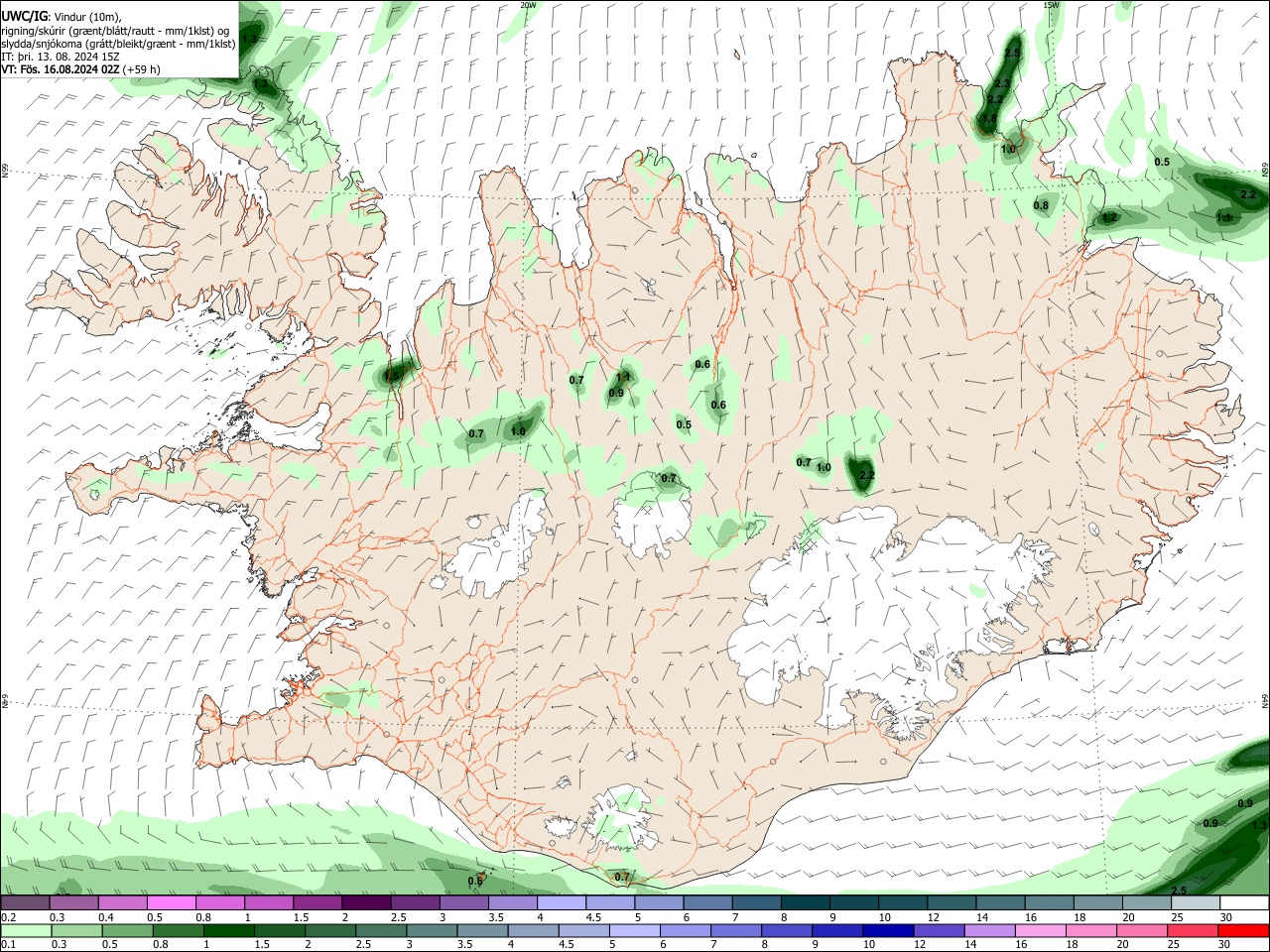
Task: Pick the violet swatch between 12 and 14 in lower legend row
Action: 940,931
